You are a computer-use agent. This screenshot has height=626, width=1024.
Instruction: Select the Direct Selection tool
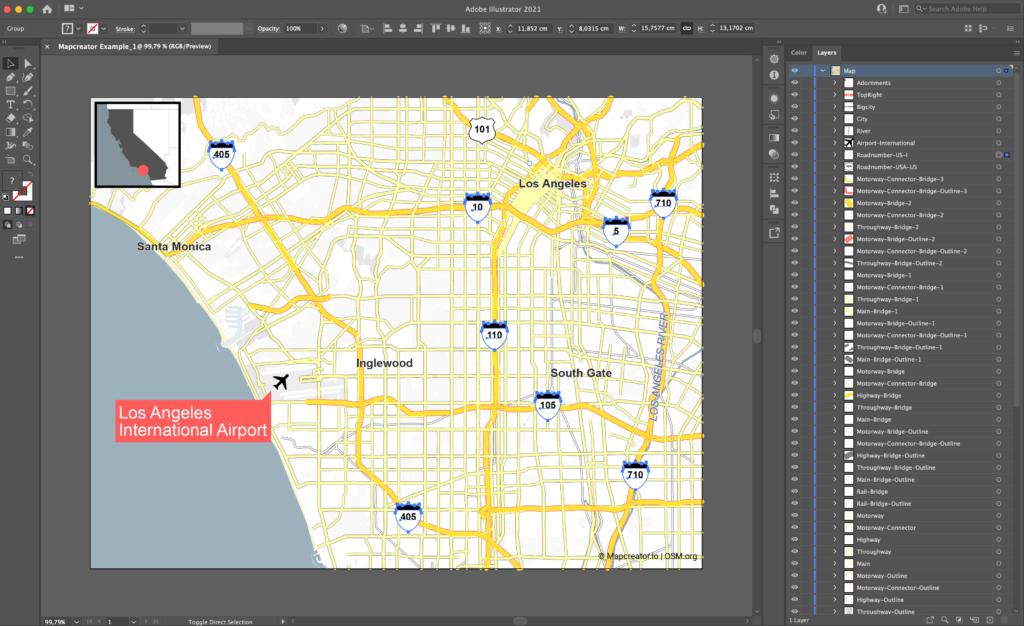(27, 63)
